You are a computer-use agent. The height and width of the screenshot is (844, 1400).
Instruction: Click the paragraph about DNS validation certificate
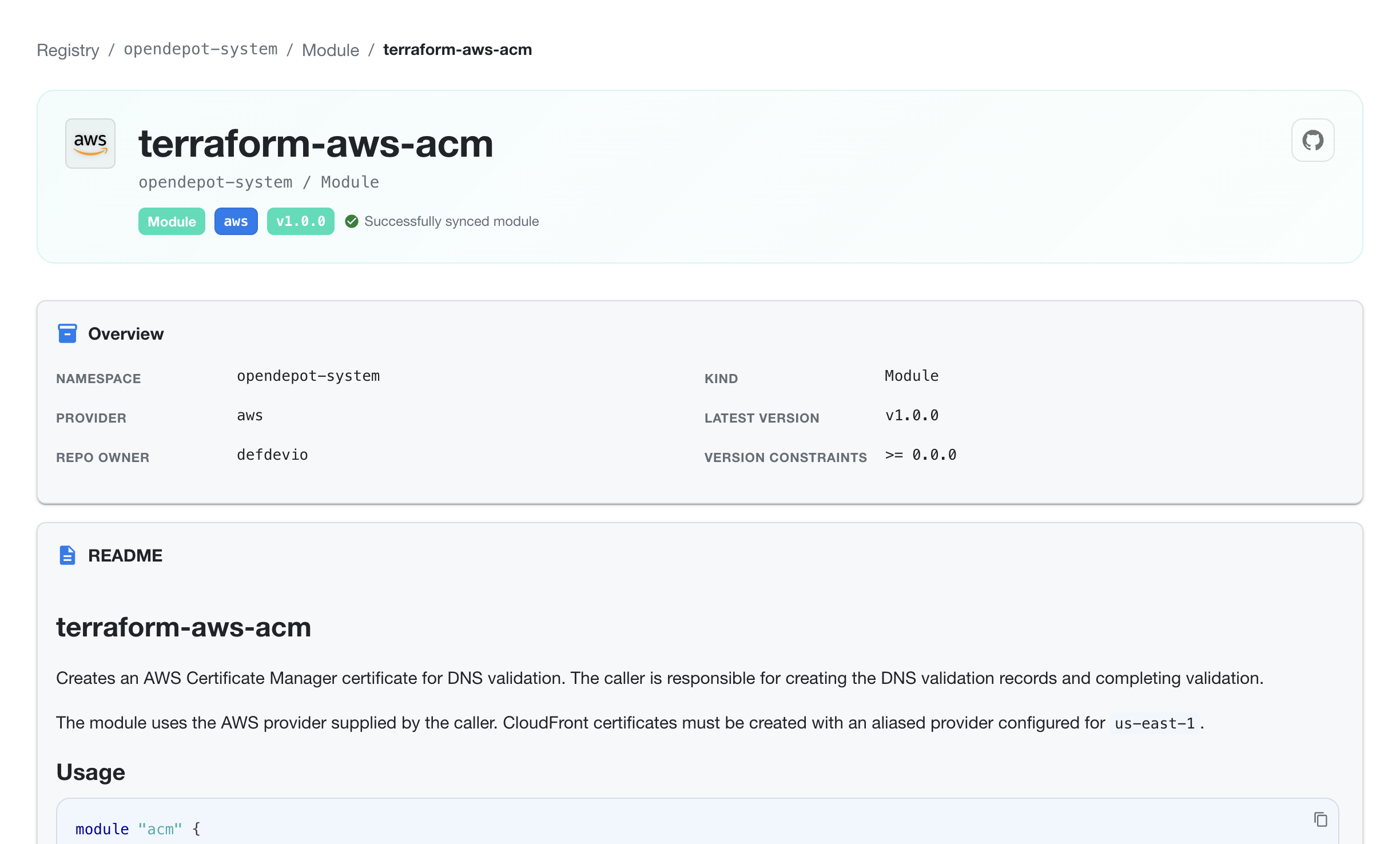tap(659, 678)
